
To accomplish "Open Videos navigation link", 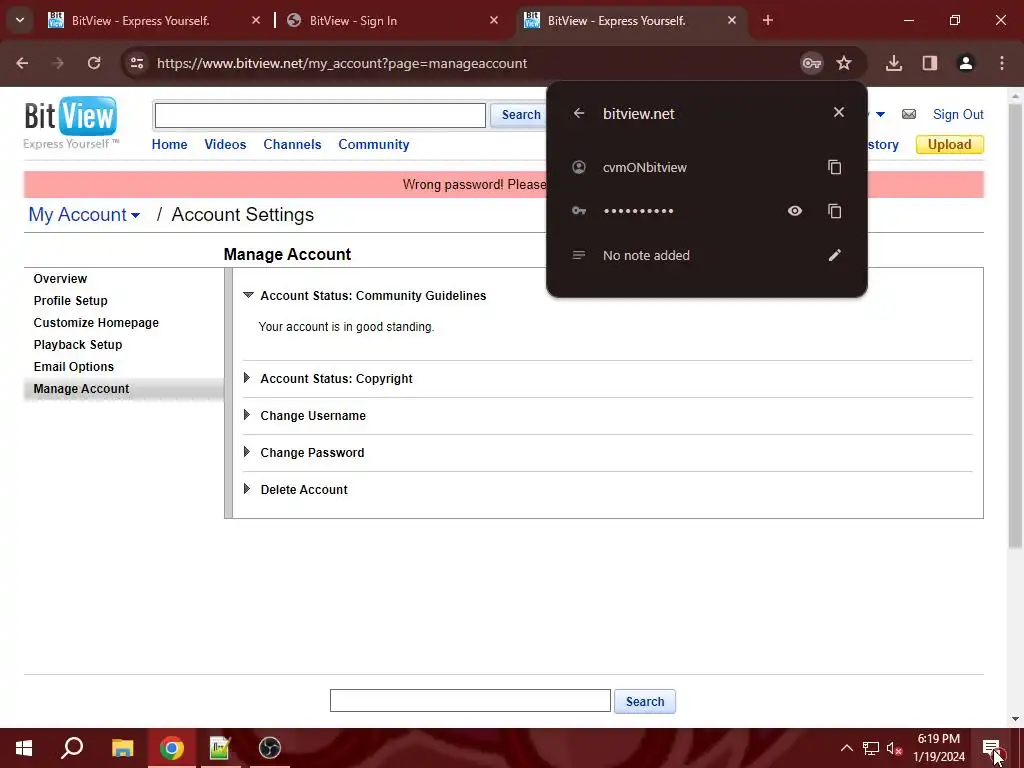I will (x=225, y=144).
